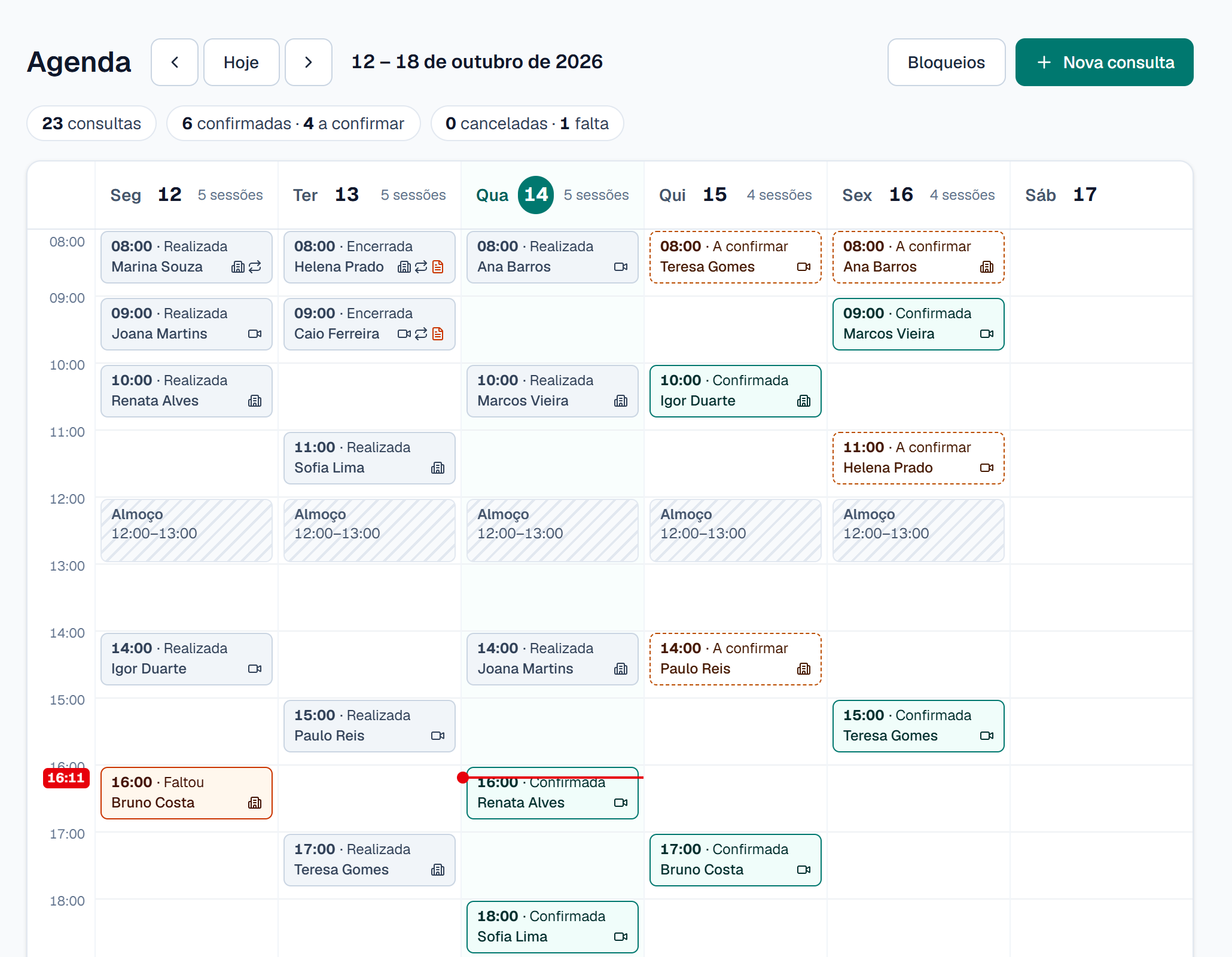Click the Hoje button
1232x957 pixels.
242,62
